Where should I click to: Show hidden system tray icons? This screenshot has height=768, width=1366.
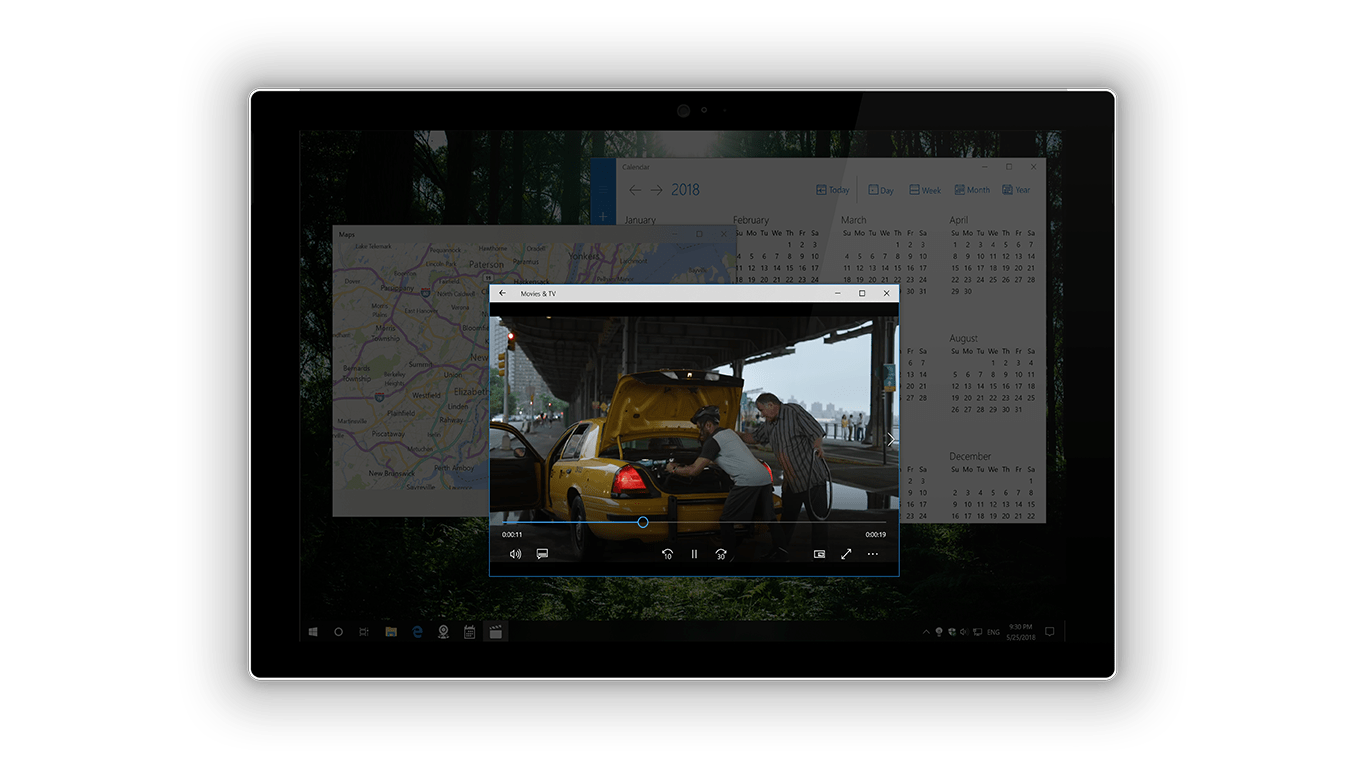tap(926, 632)
